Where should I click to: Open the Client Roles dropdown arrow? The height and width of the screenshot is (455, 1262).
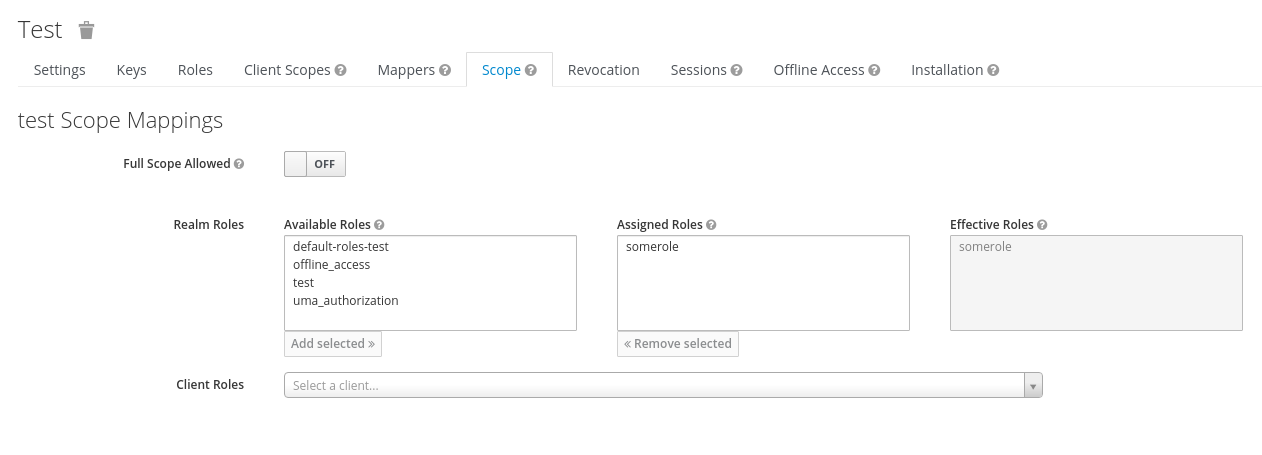click(x=1033, y=385)
